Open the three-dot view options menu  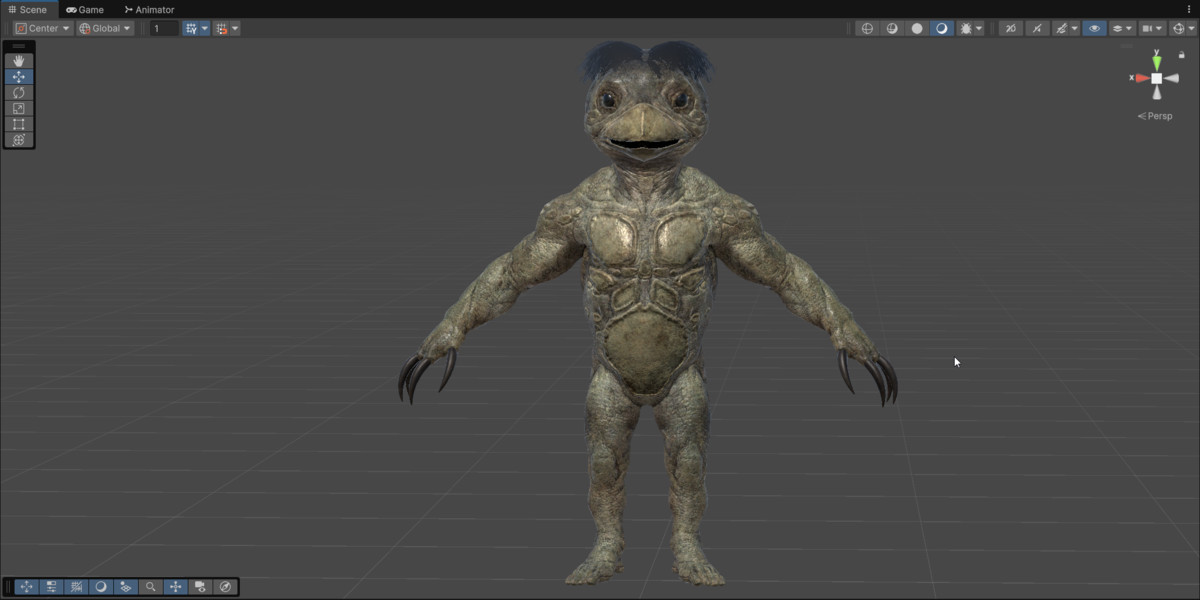[x=1188, y=9]
